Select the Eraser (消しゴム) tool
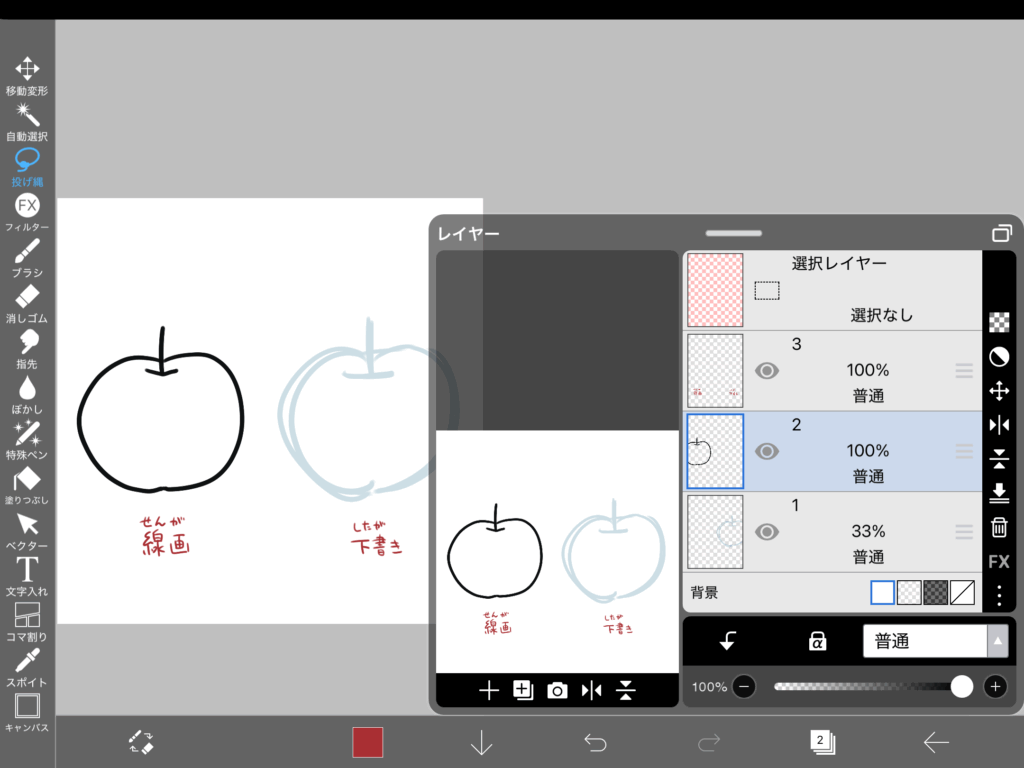The height and width of the screenshot is (768, 1024). point(27,300)
